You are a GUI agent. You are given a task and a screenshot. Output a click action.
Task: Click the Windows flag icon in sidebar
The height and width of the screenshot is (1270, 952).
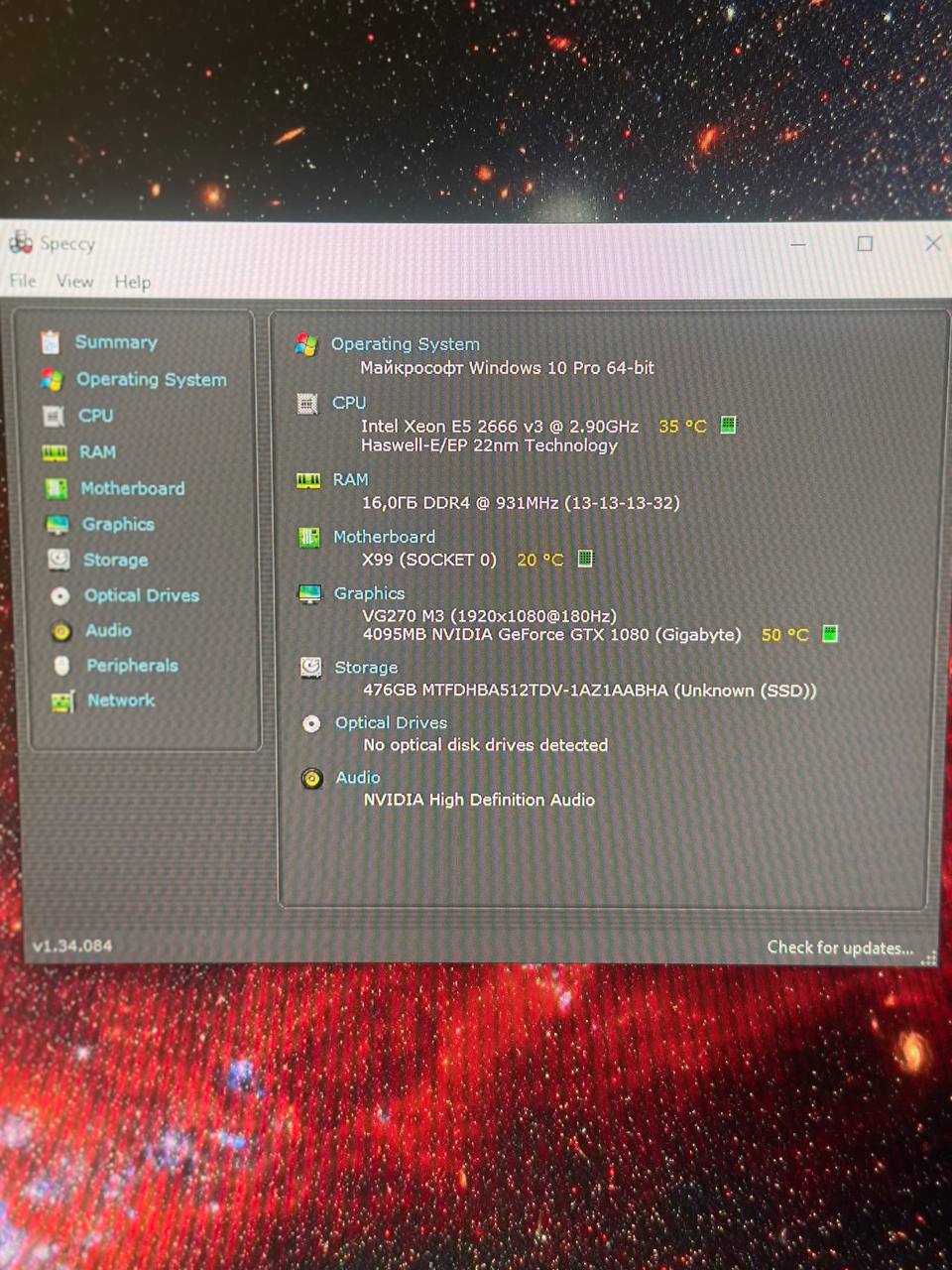52,379
